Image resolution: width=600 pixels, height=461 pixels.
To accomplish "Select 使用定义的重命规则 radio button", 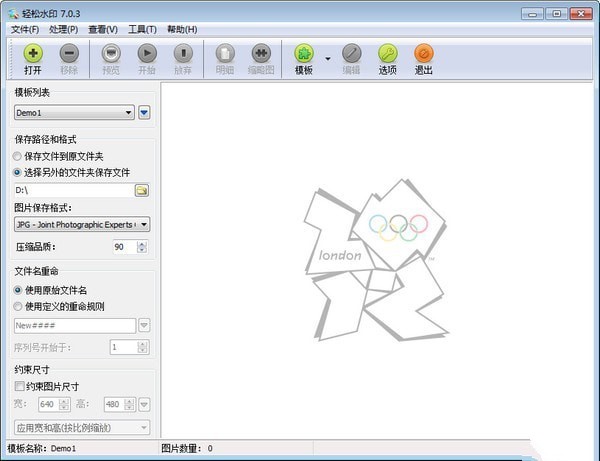I will coord(17,306).
